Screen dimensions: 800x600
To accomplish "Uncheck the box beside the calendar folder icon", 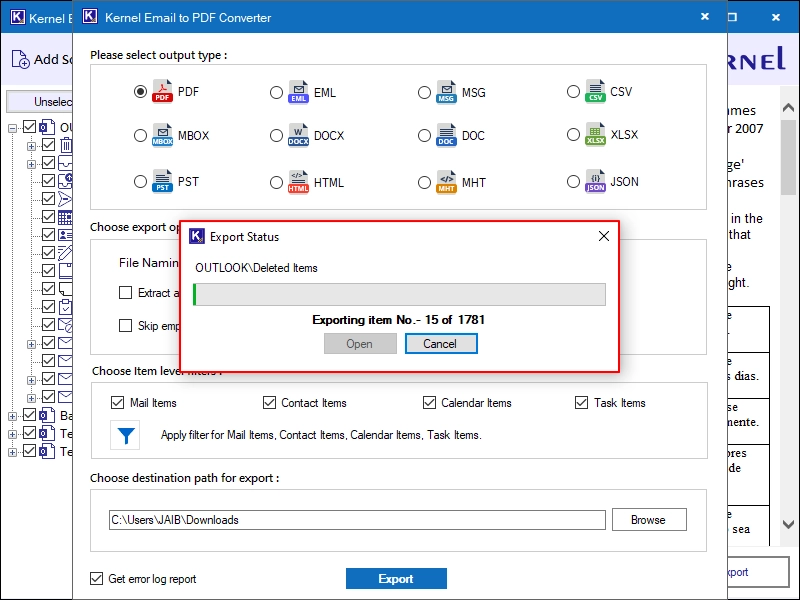I will (x=48, y=217).
